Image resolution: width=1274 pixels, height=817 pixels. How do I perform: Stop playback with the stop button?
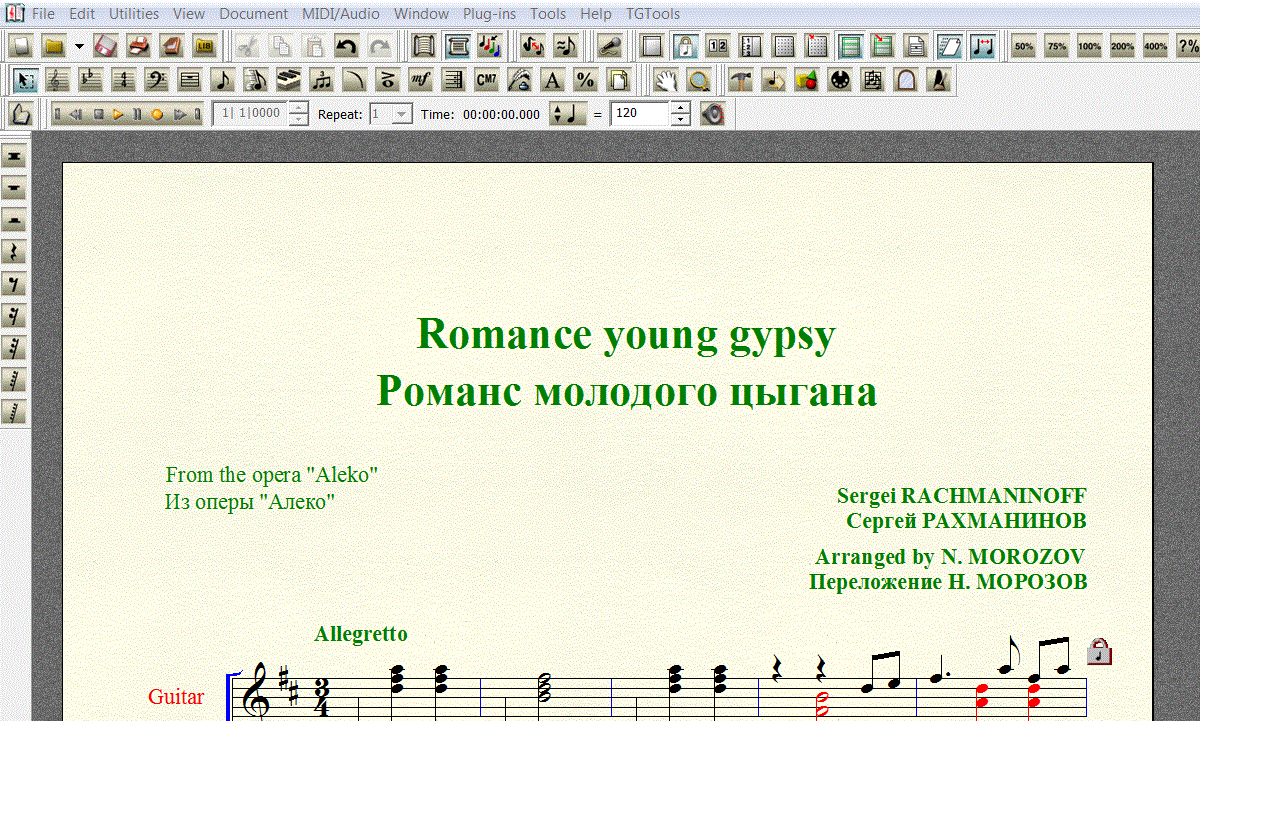pos(99,114)
